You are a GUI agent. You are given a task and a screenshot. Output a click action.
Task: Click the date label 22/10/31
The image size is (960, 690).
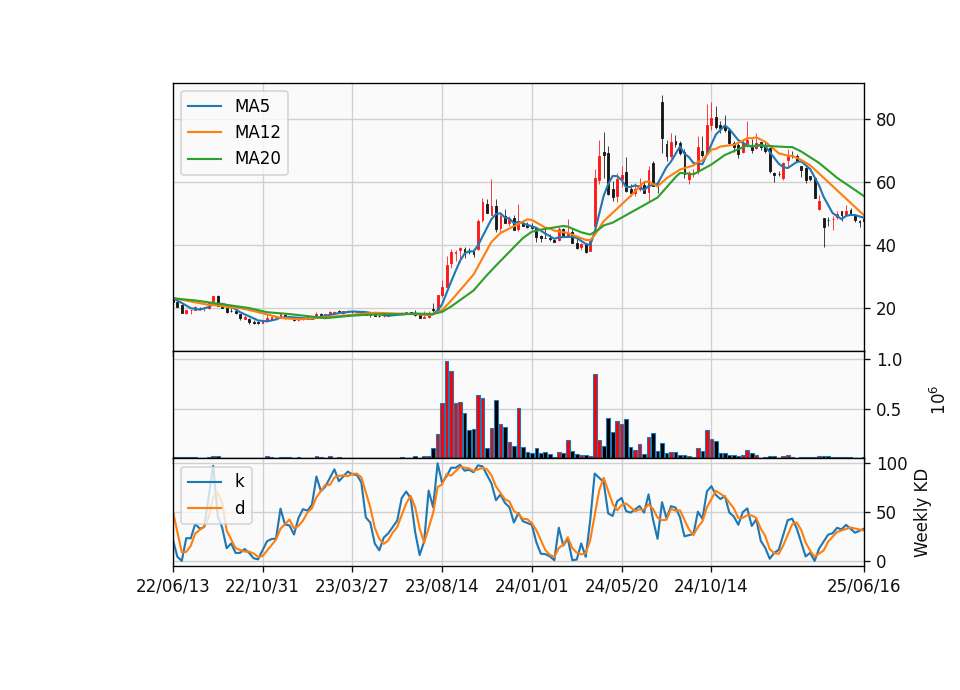coord(262,586)
